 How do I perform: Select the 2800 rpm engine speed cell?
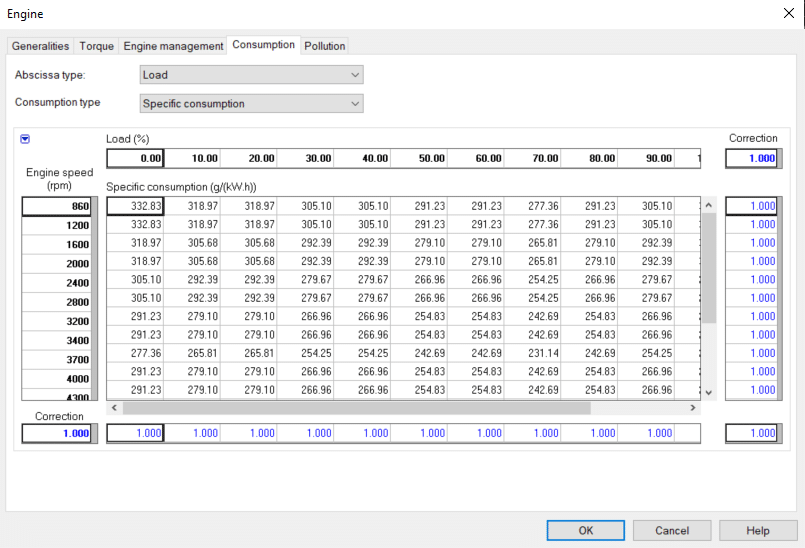click(x=57, y=302)
